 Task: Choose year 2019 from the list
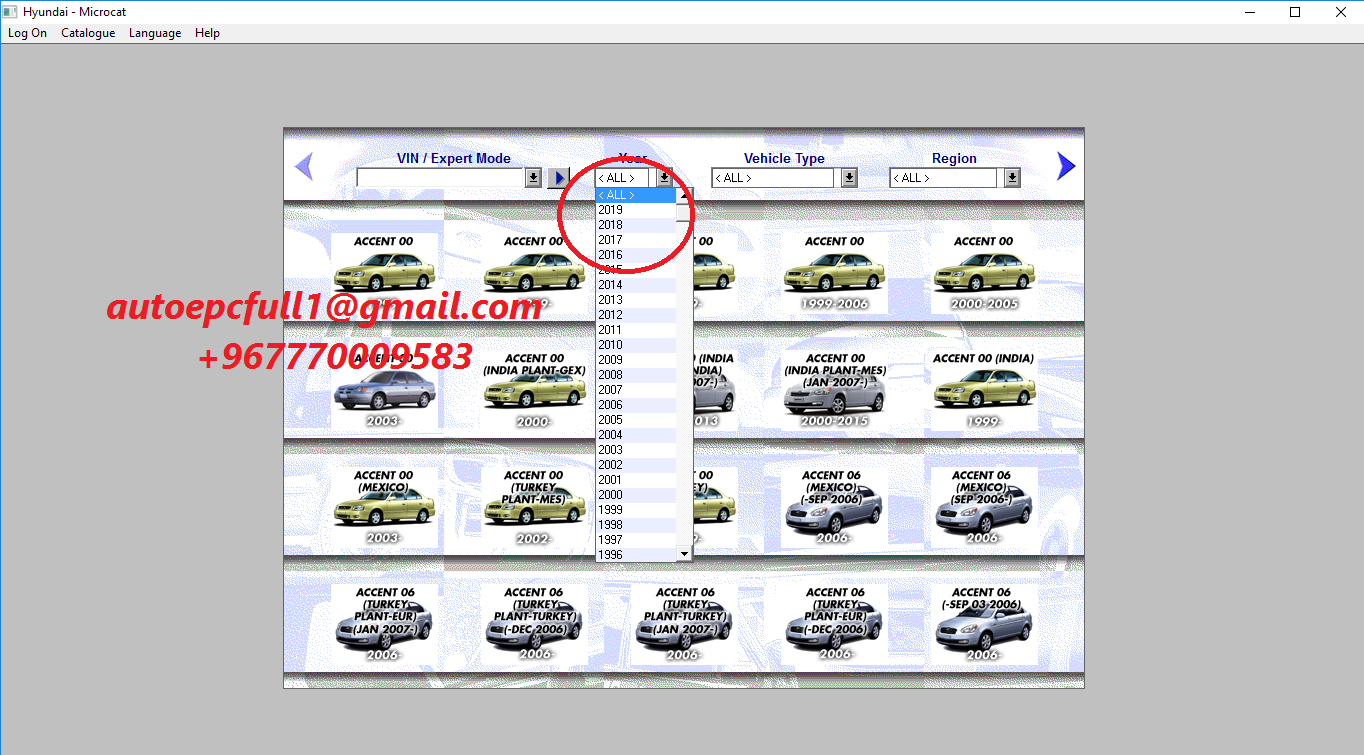click(636, 210)
